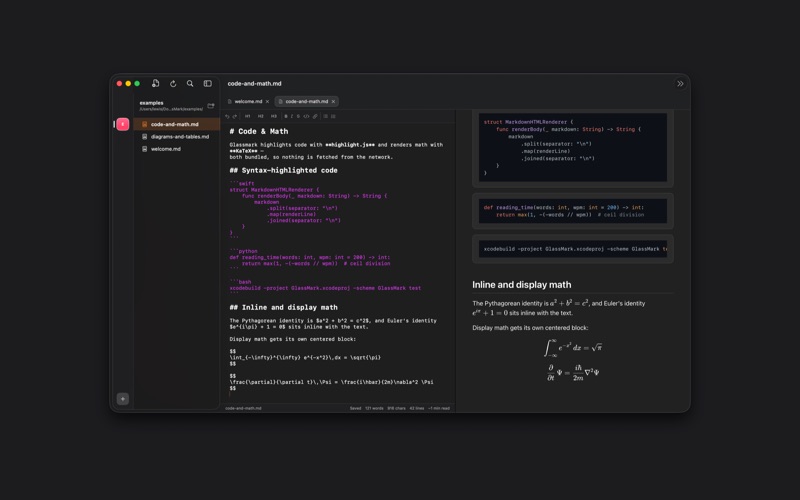Viewport: 800px width, 500px height.
Task: Click the '121 words' status bar entry
Action: (x=374, y=408)
